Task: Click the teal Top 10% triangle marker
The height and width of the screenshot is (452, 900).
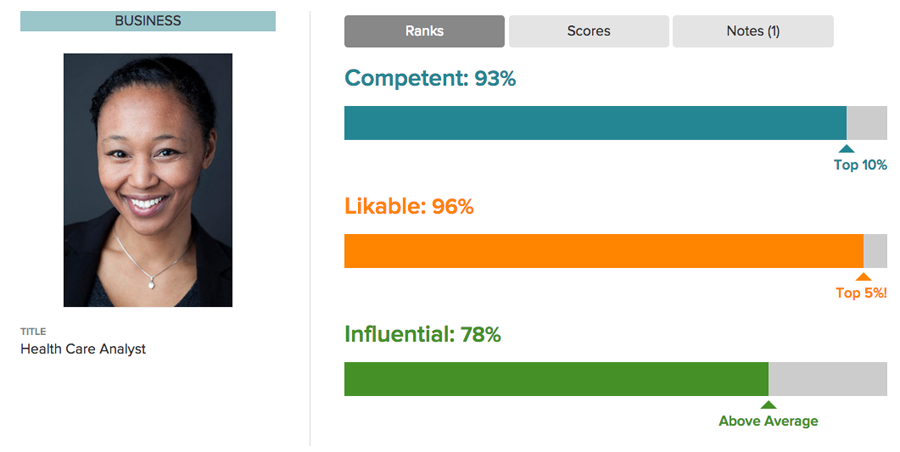Action: pyautogui.click(x=846, y=149)
